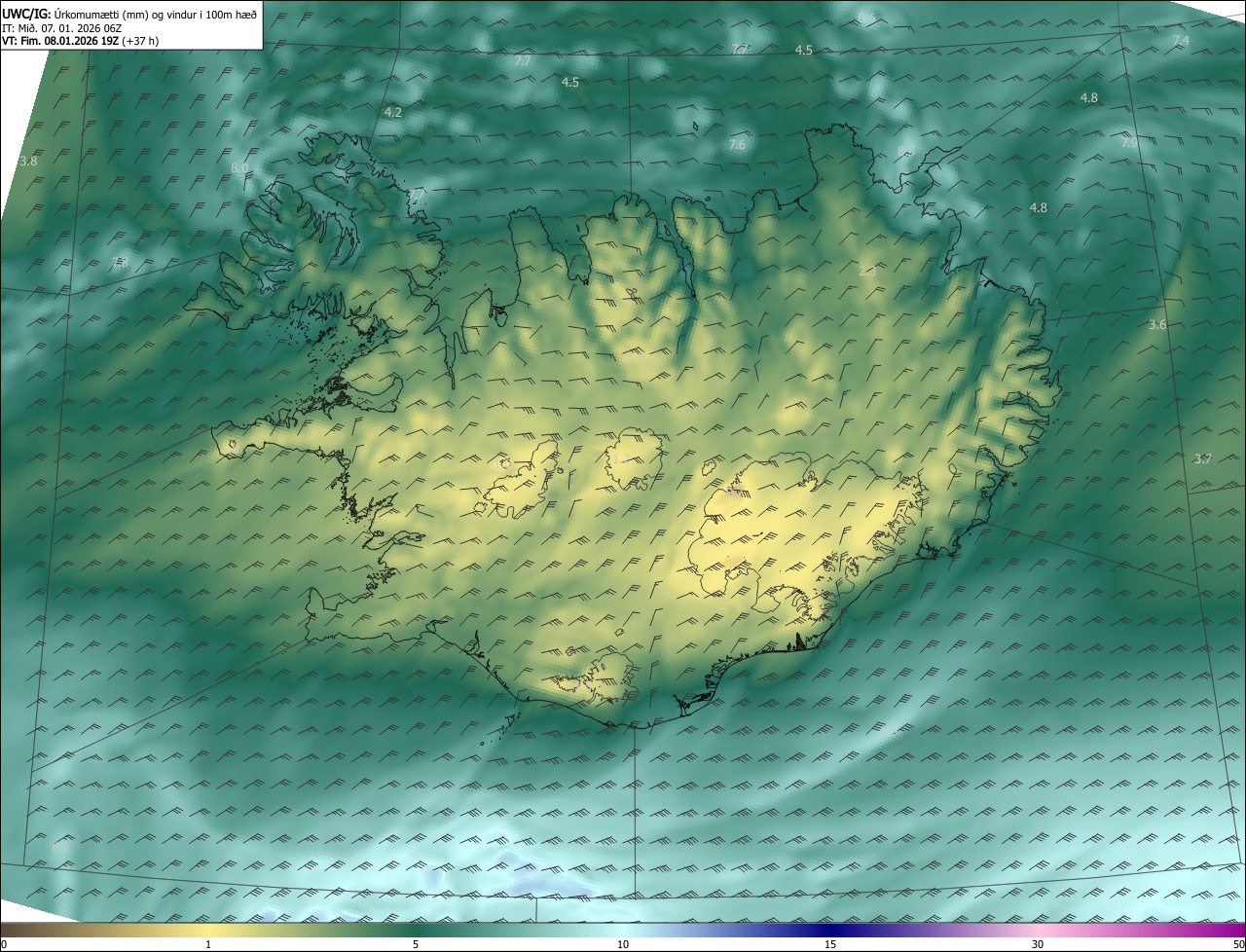Click the 30 label on the color scale
The width and height of the screenshot is (1246, 952).
click(1038, 944)
